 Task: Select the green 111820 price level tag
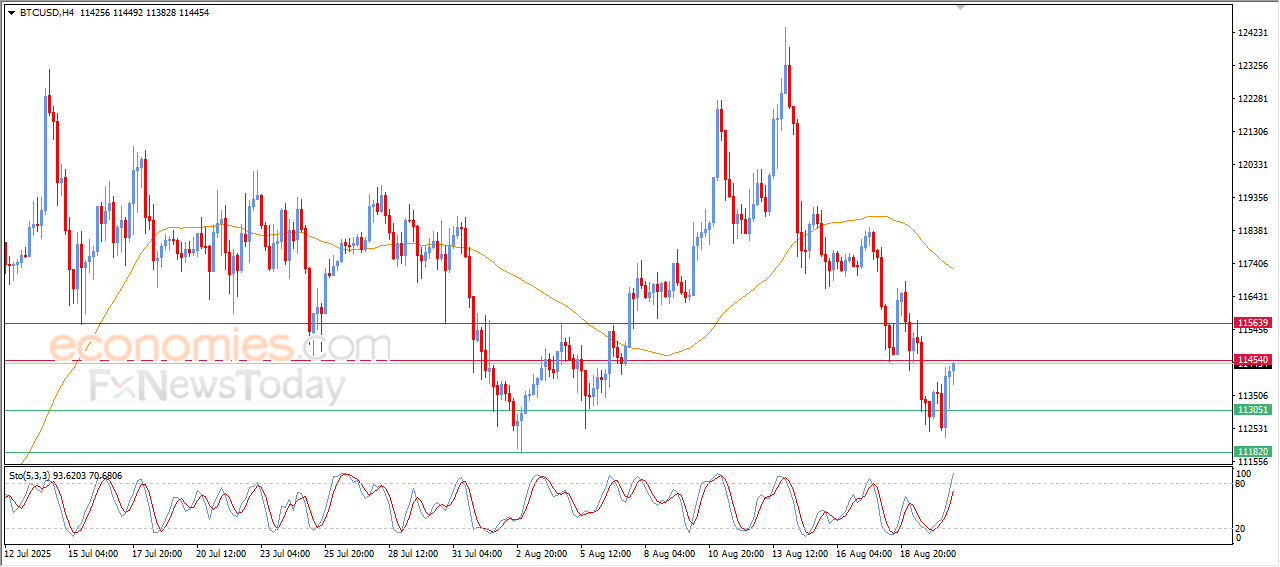1253,452
